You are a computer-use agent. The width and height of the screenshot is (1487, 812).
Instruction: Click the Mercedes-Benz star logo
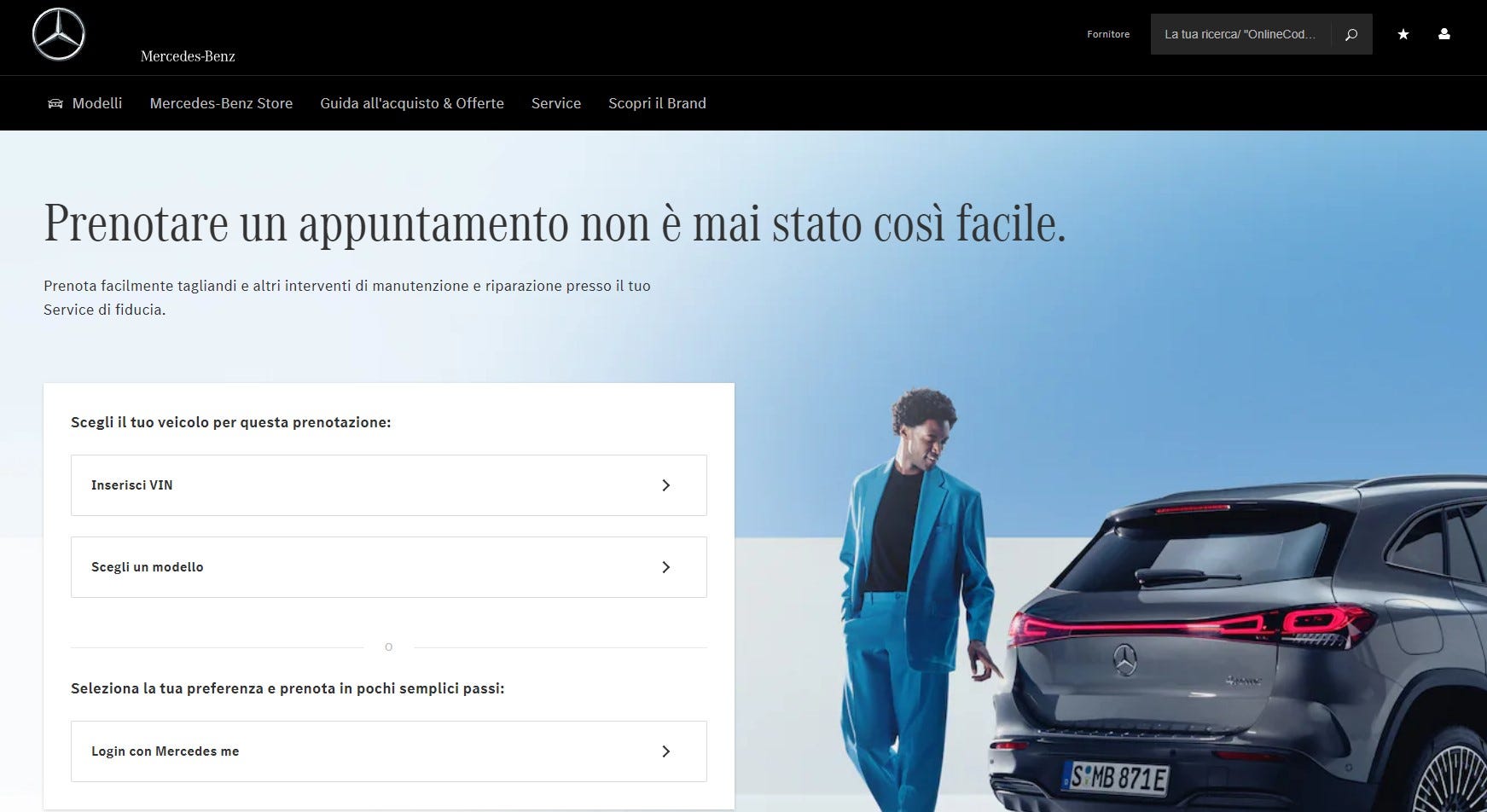pos(59,35)
